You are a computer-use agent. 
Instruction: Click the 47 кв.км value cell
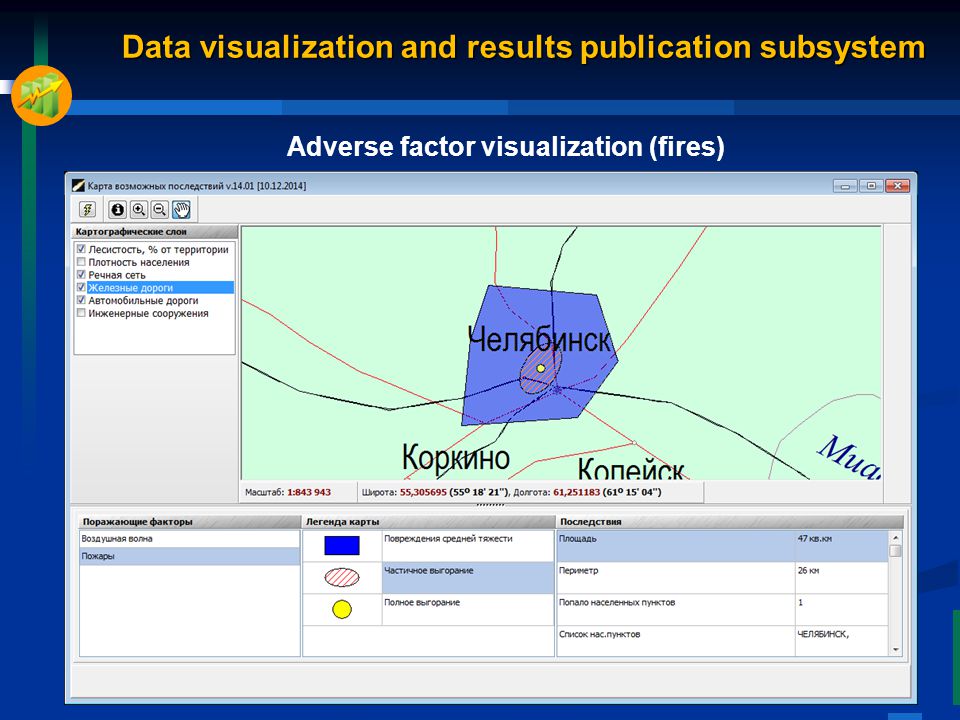[x=841, y=546]
